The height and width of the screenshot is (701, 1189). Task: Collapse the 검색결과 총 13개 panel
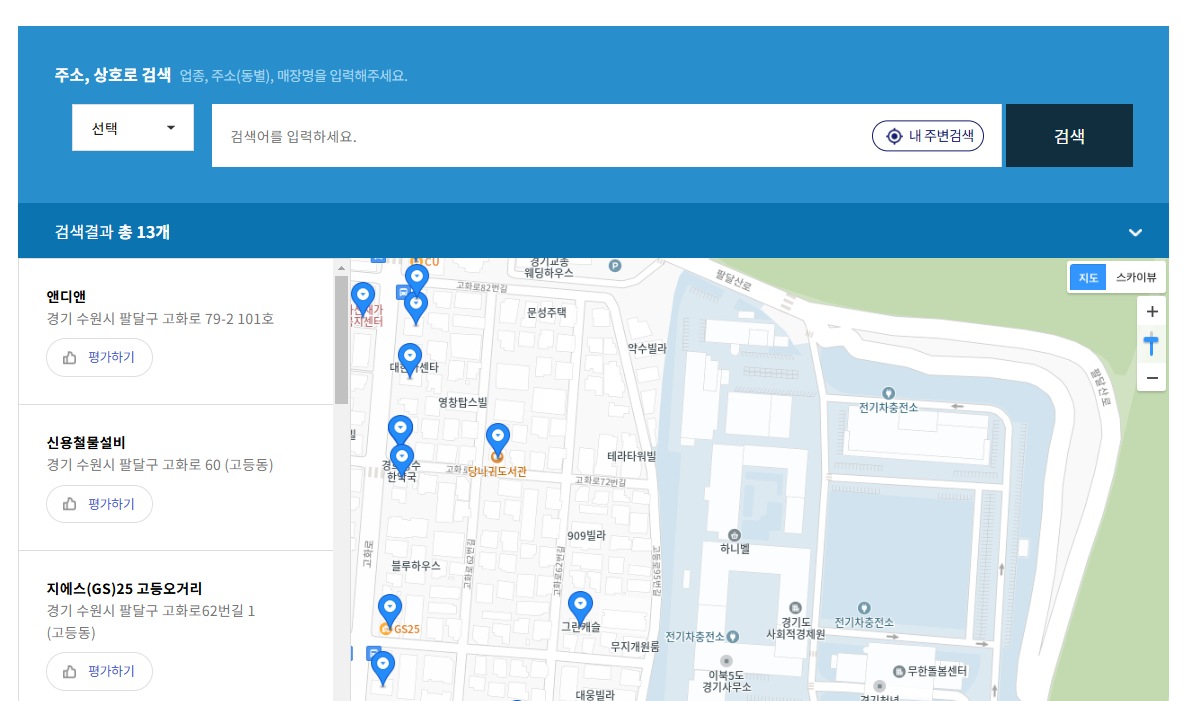1135,231
